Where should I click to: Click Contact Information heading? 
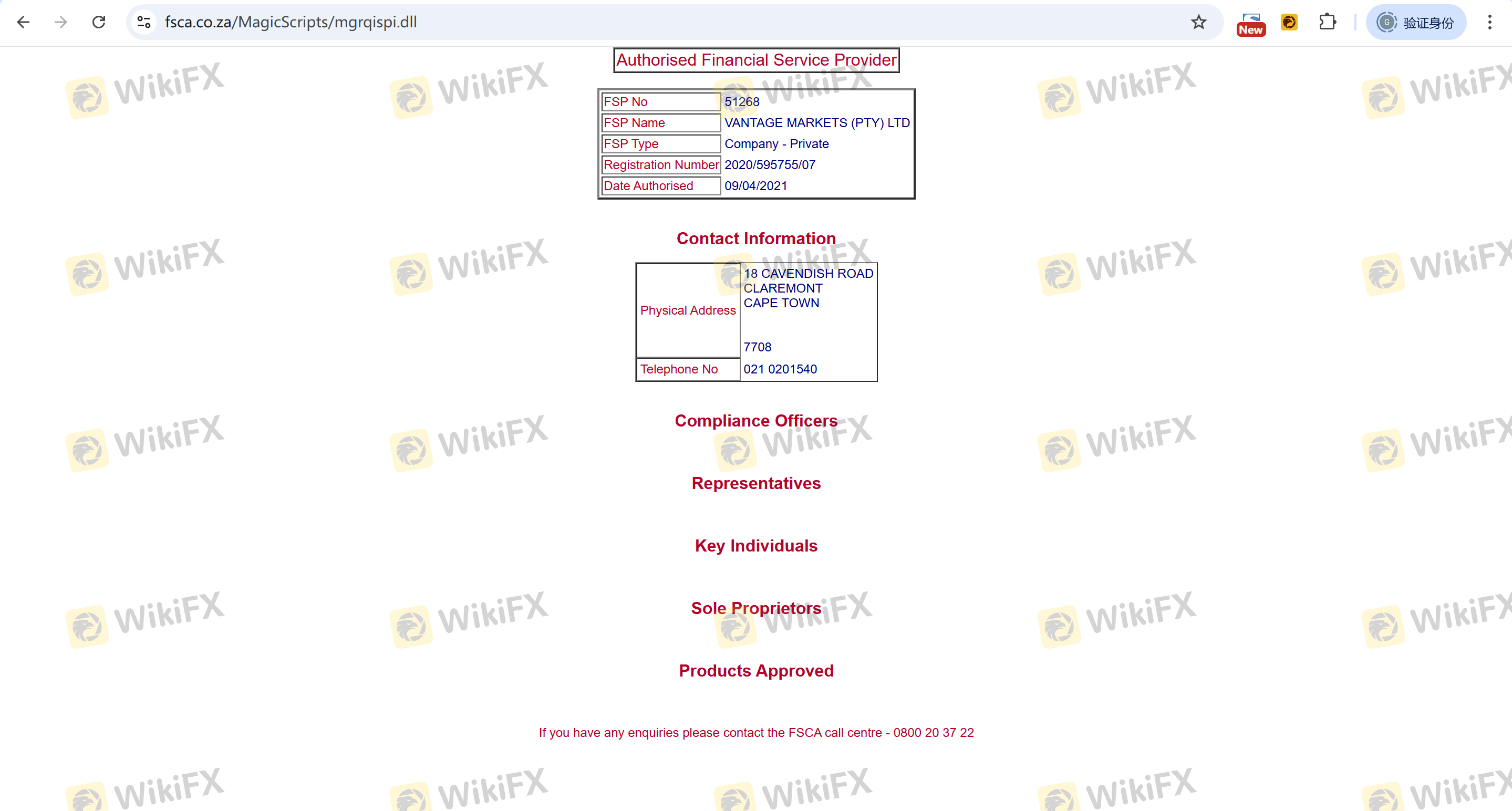pos(755,238)
